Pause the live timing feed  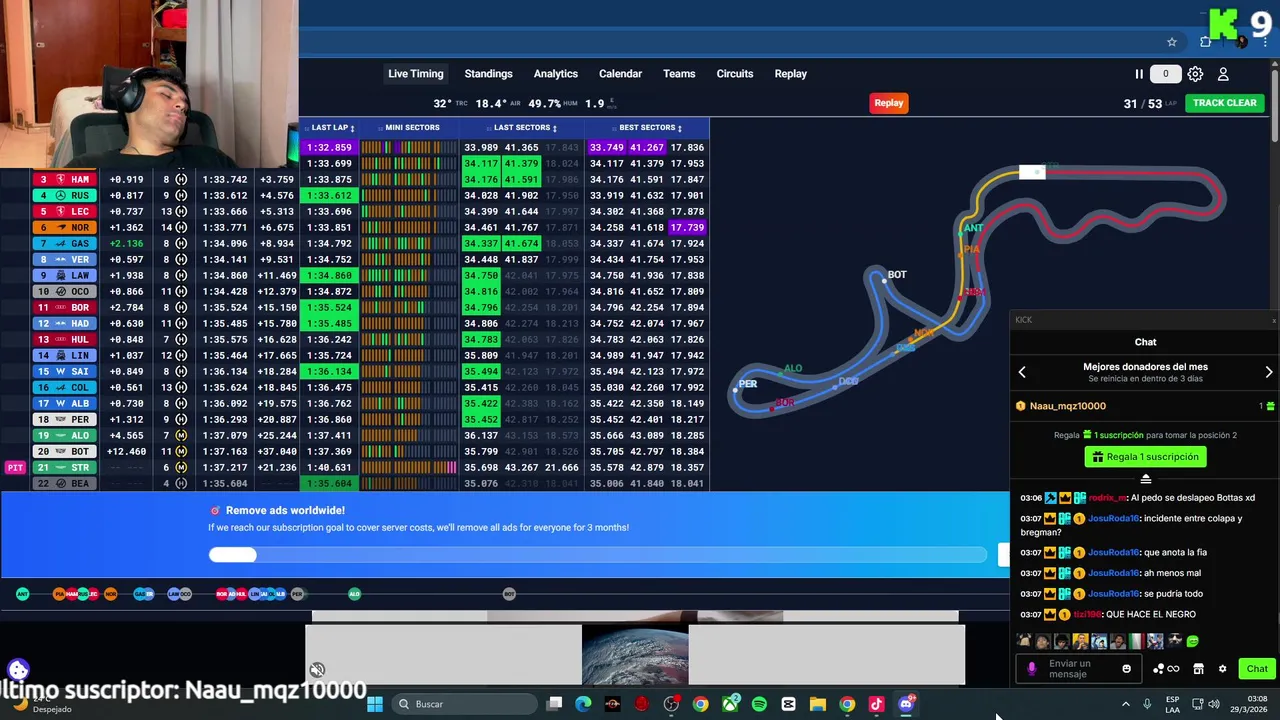(x=1138, y=74)
